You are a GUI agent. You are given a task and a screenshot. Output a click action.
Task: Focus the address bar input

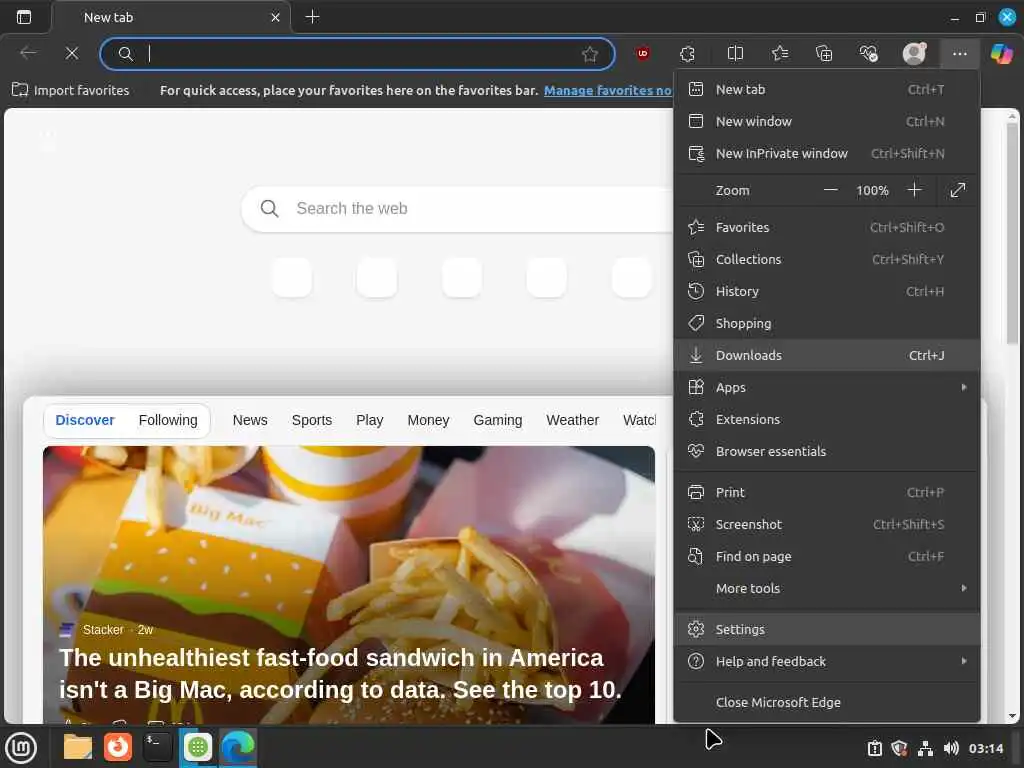point(358,54)
